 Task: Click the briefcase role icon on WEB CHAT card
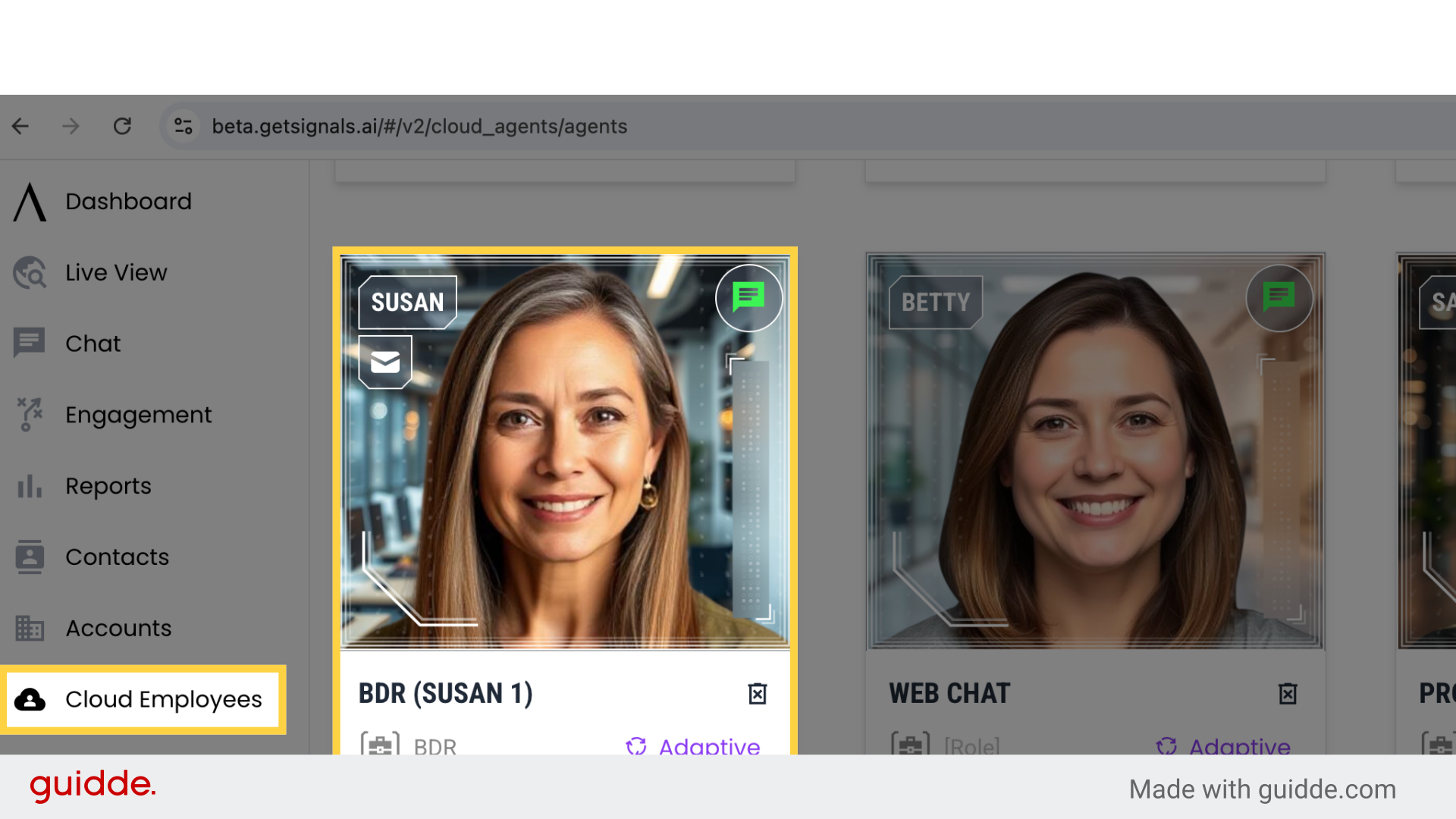point(910,744)
